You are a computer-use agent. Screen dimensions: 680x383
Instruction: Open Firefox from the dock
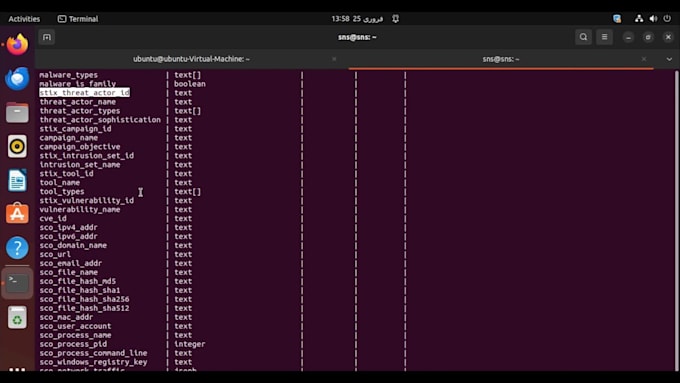point(17,44)
